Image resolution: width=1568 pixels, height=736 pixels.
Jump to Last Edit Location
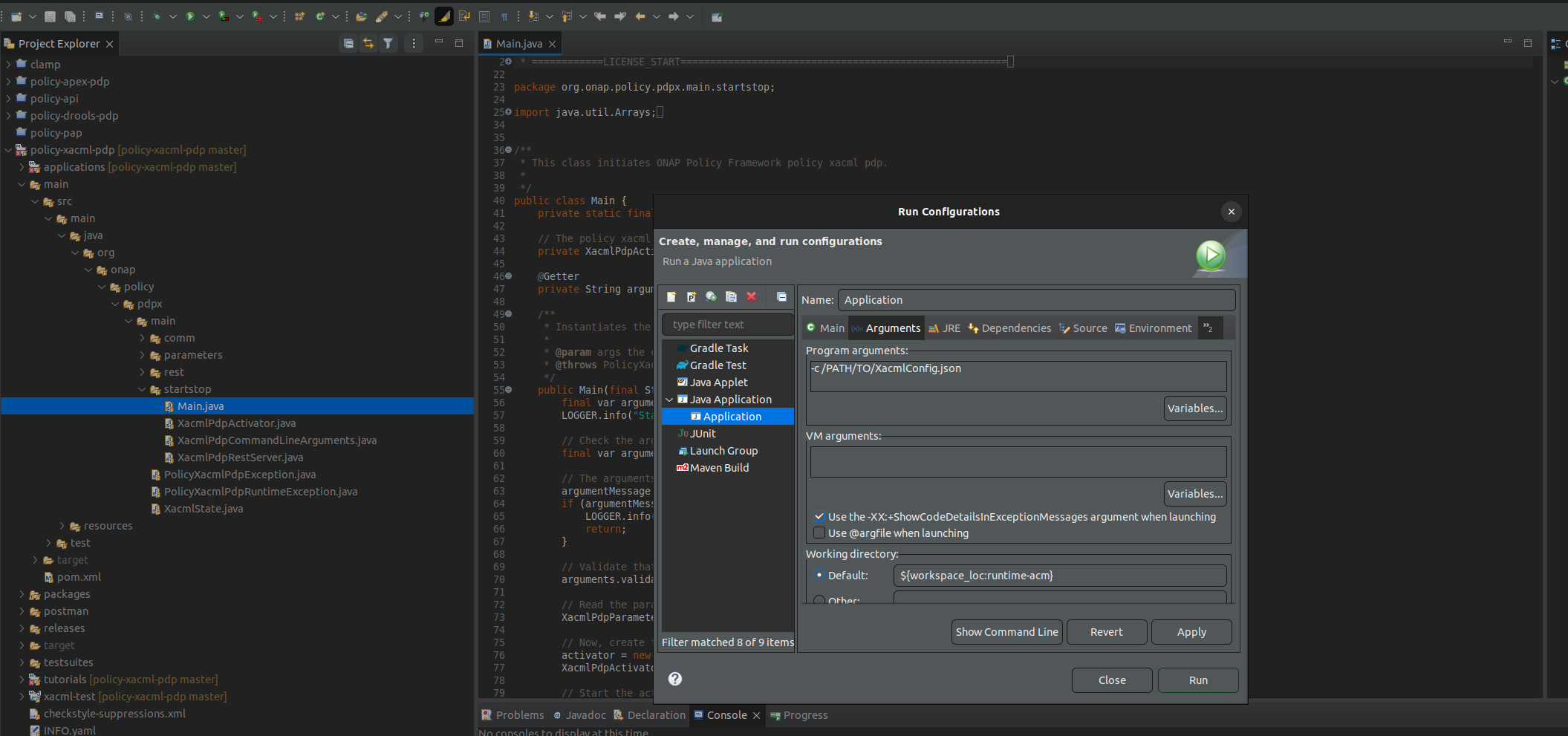(600, 16)
